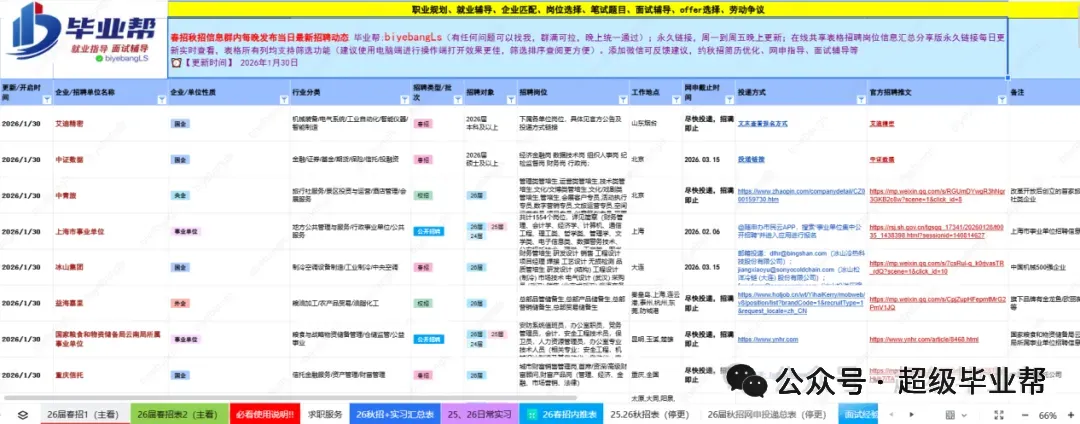Zoom out with the minus button

point(1024,415)
